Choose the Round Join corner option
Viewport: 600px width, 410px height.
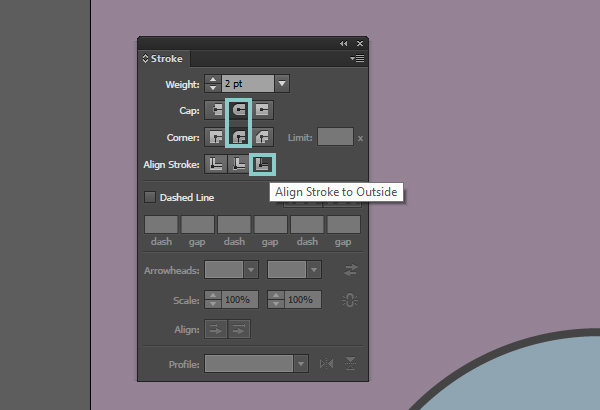tap(239, 137)
